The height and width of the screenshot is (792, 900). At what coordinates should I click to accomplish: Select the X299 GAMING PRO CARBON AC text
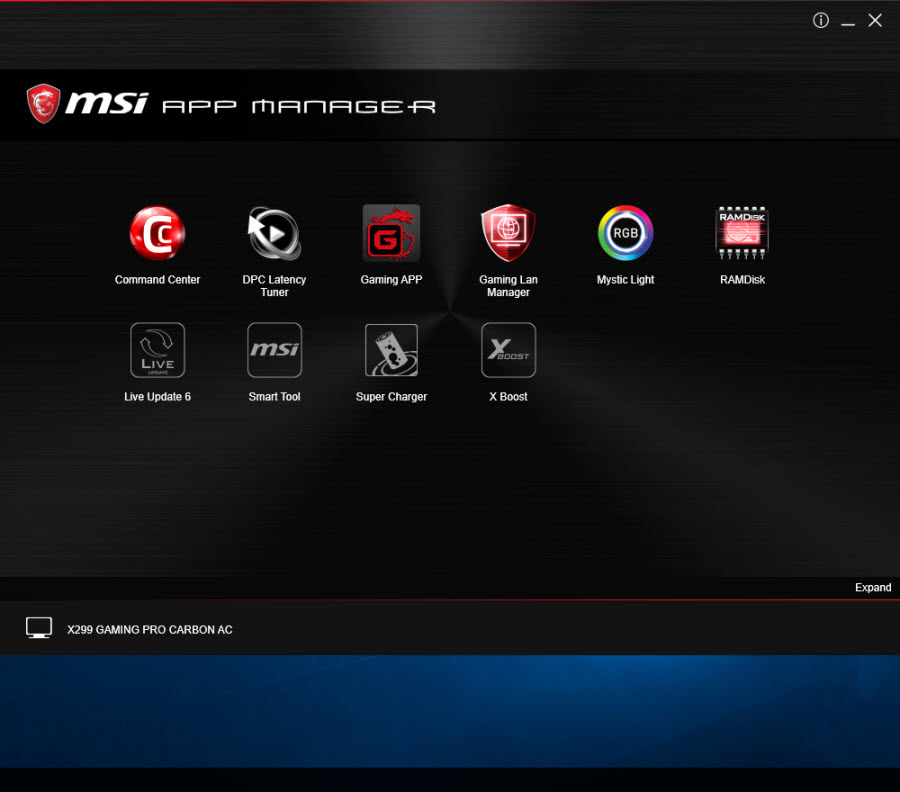coord(150,630)
